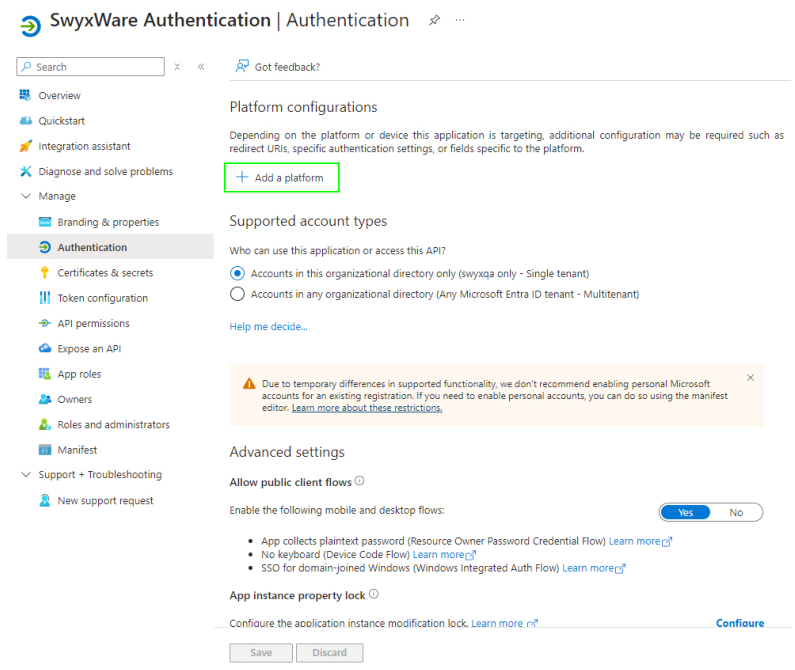Open the Help me decide link
This screenshot has width=795, height=670.
coord(268,326)
